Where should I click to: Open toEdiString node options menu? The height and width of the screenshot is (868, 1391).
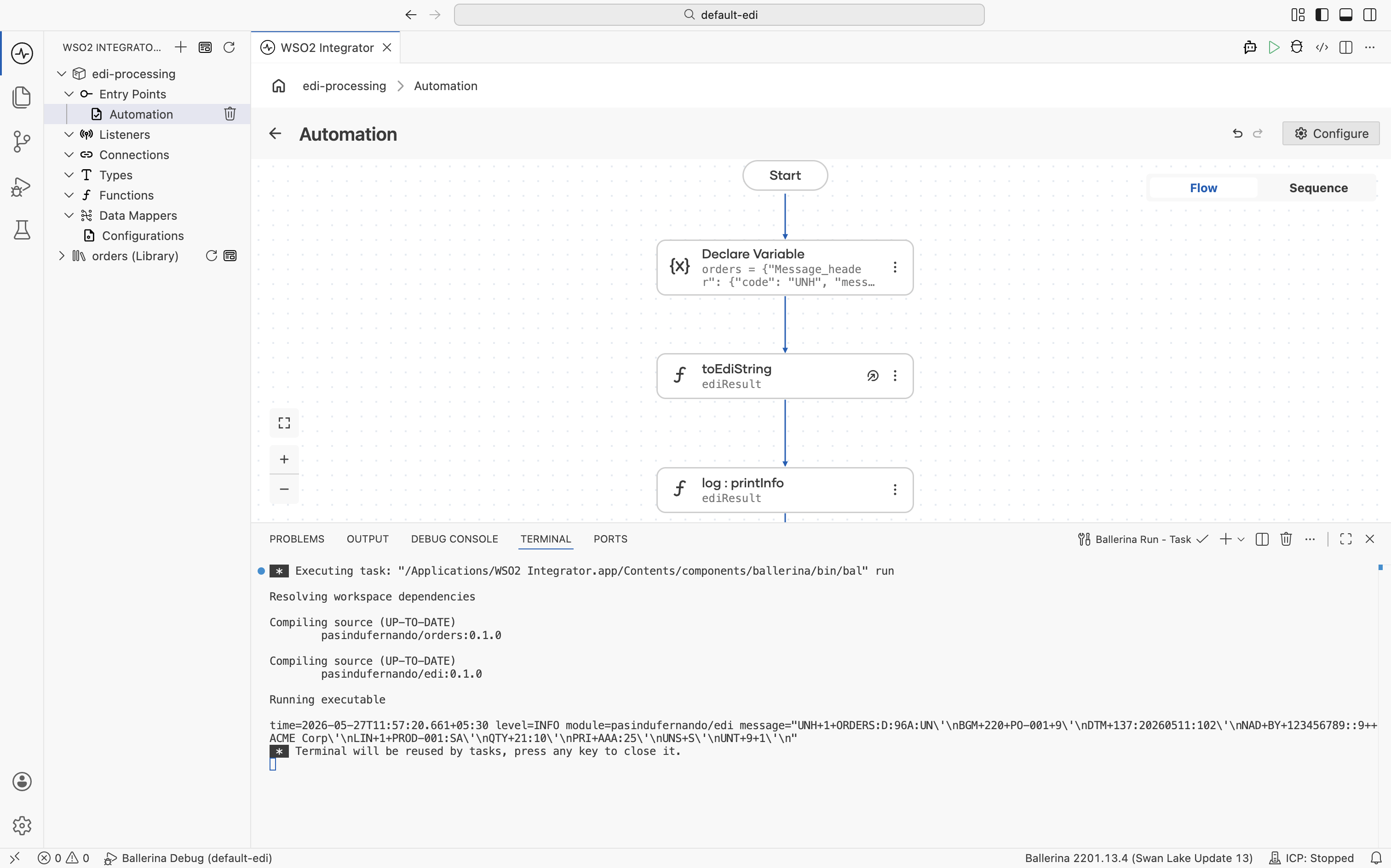[x=895, y=376]
